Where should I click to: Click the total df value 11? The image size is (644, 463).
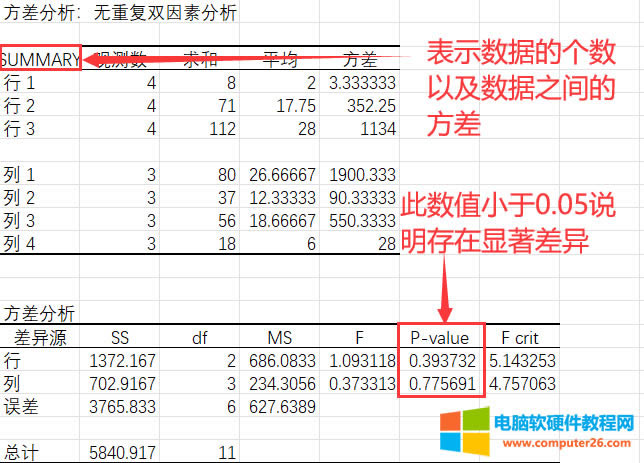tap(227, 453)
